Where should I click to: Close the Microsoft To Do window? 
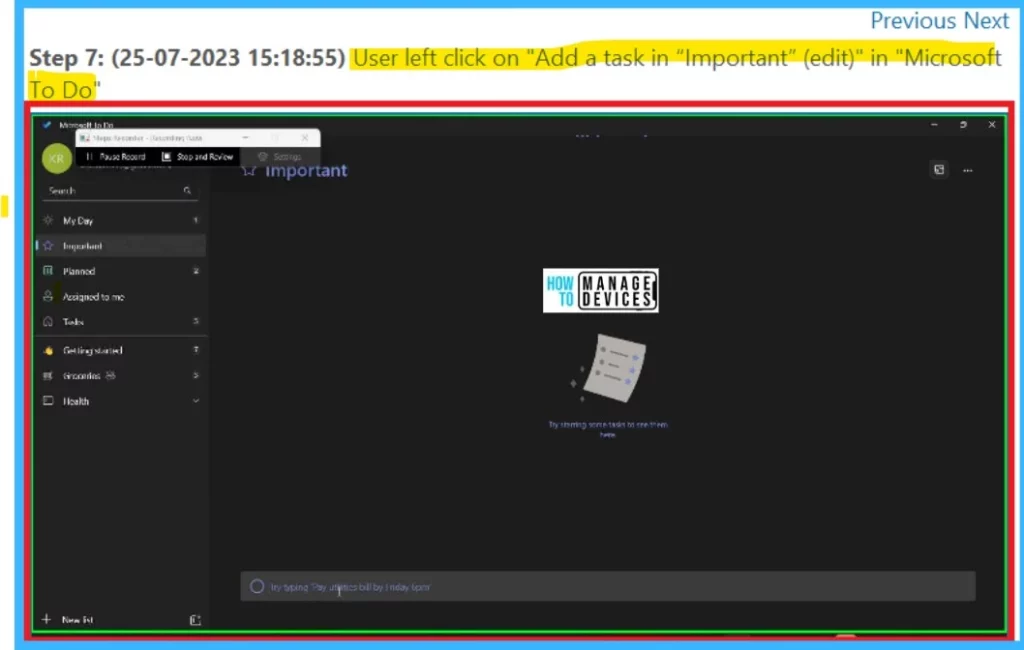coord(992,124)
